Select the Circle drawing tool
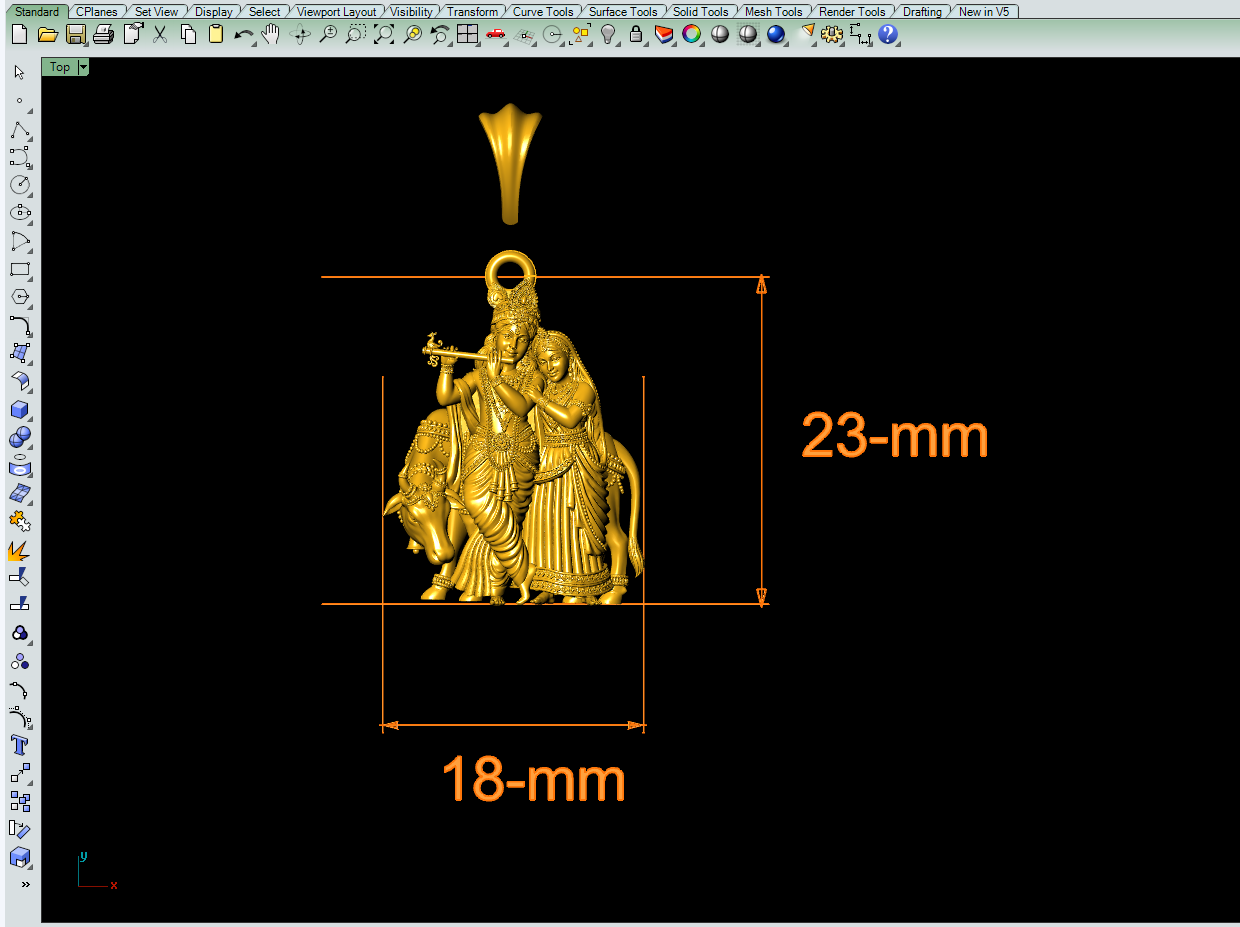1240x927 pixels. click(x=20, y=185)
